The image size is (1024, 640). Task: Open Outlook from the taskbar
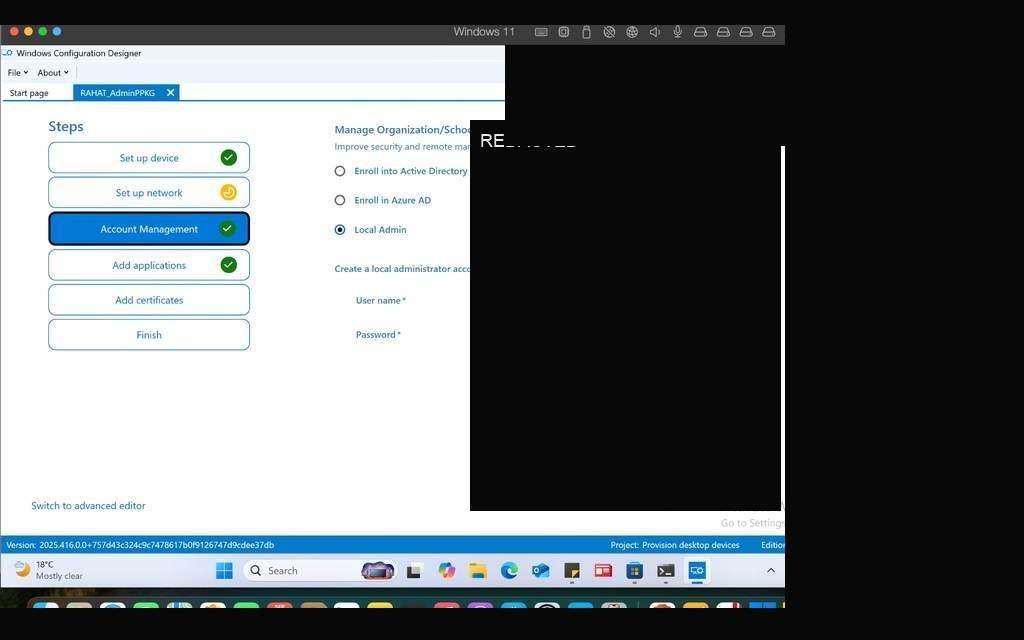point(541,571)
